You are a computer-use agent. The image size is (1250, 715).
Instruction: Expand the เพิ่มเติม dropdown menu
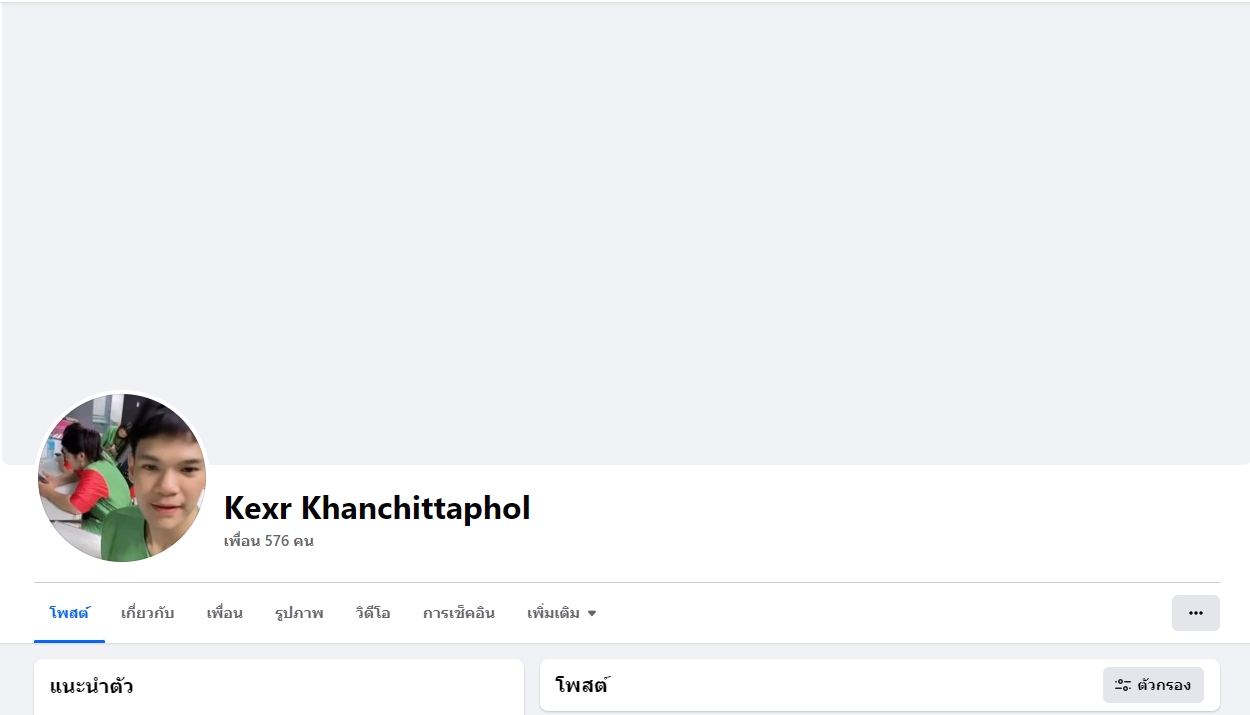(561, 613)
